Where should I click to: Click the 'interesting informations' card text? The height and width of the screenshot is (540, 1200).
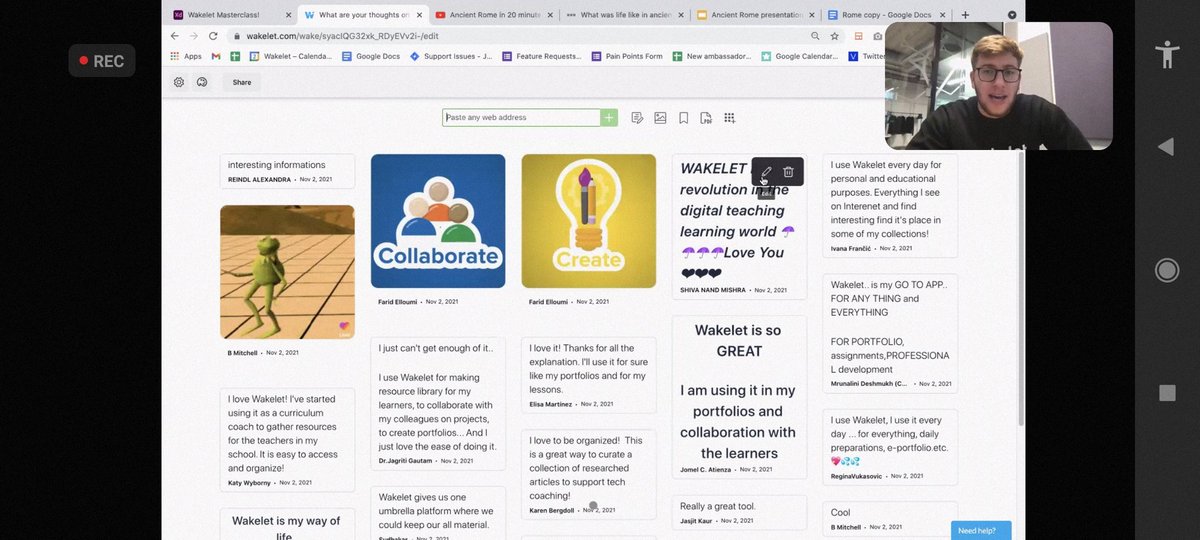(x=277, y=165)
